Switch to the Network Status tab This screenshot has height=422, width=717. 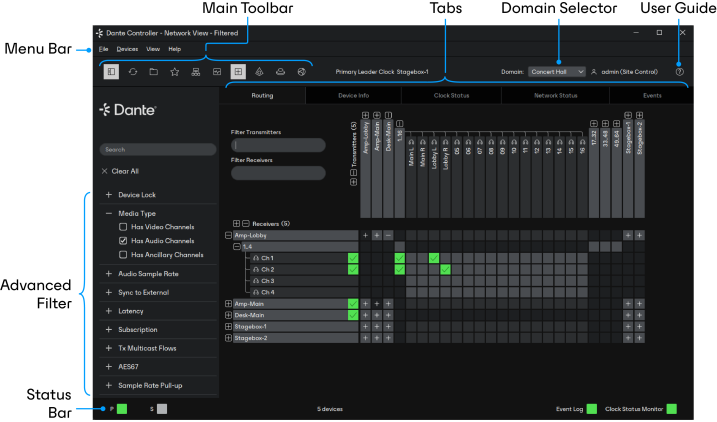click(x=556, y=96)
